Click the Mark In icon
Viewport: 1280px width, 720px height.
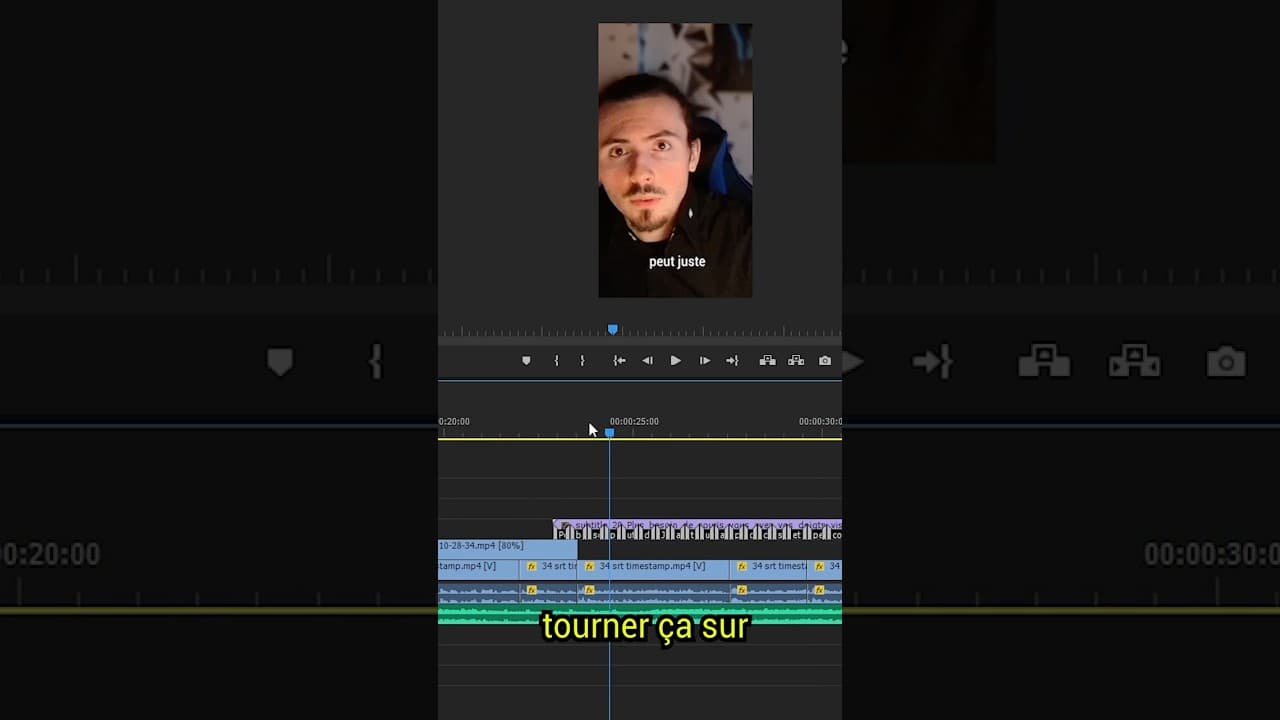556,361
